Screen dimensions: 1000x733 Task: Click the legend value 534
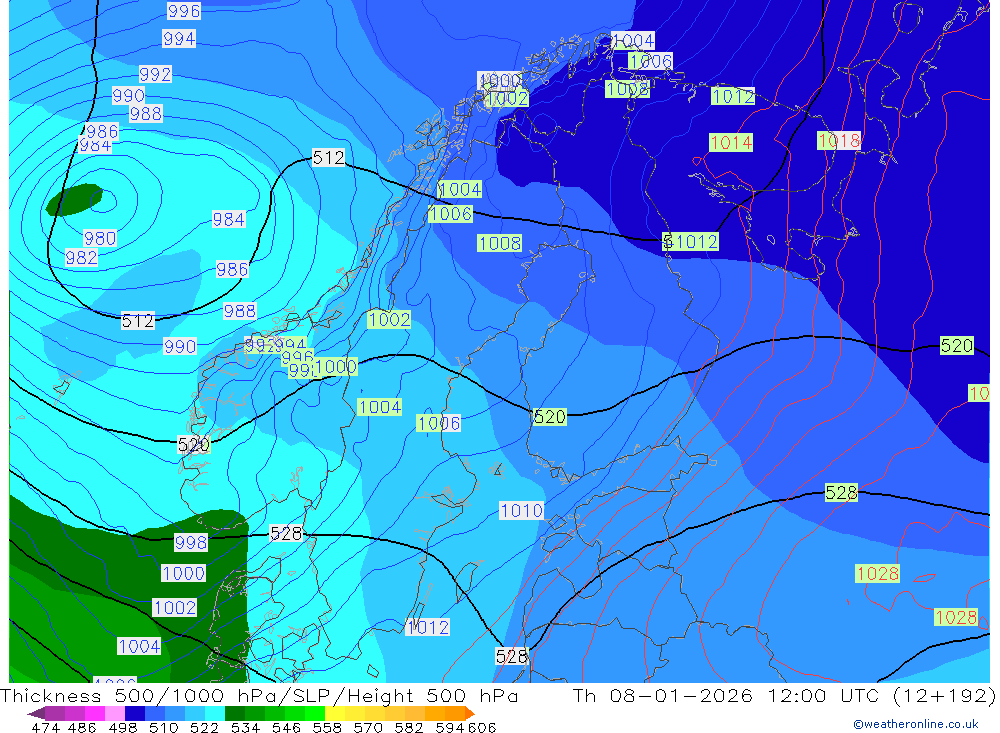click(x=246, y=727)
